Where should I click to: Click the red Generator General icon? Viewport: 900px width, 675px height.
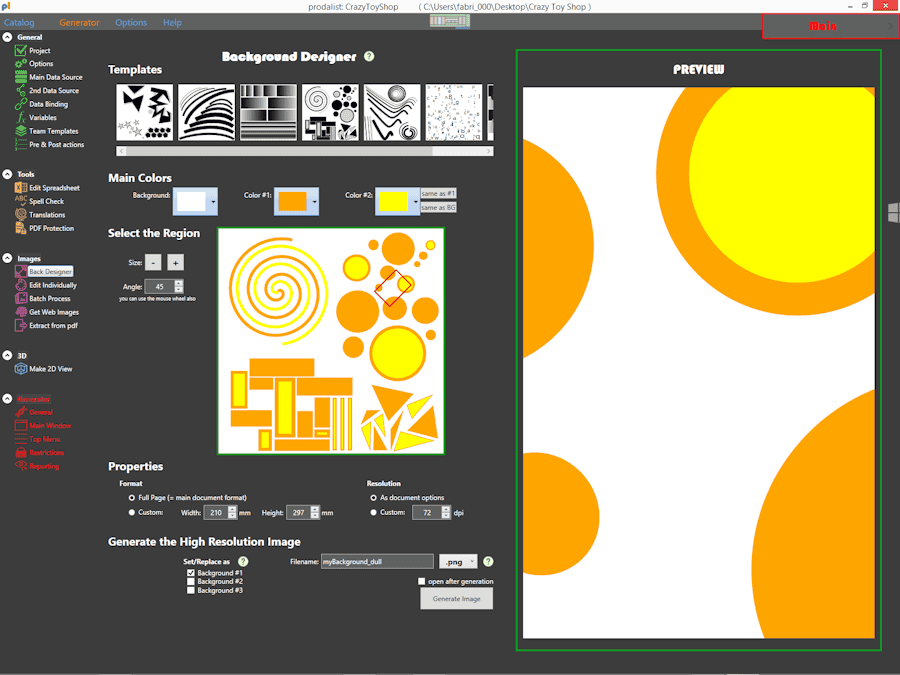click(x=21, y=412)
